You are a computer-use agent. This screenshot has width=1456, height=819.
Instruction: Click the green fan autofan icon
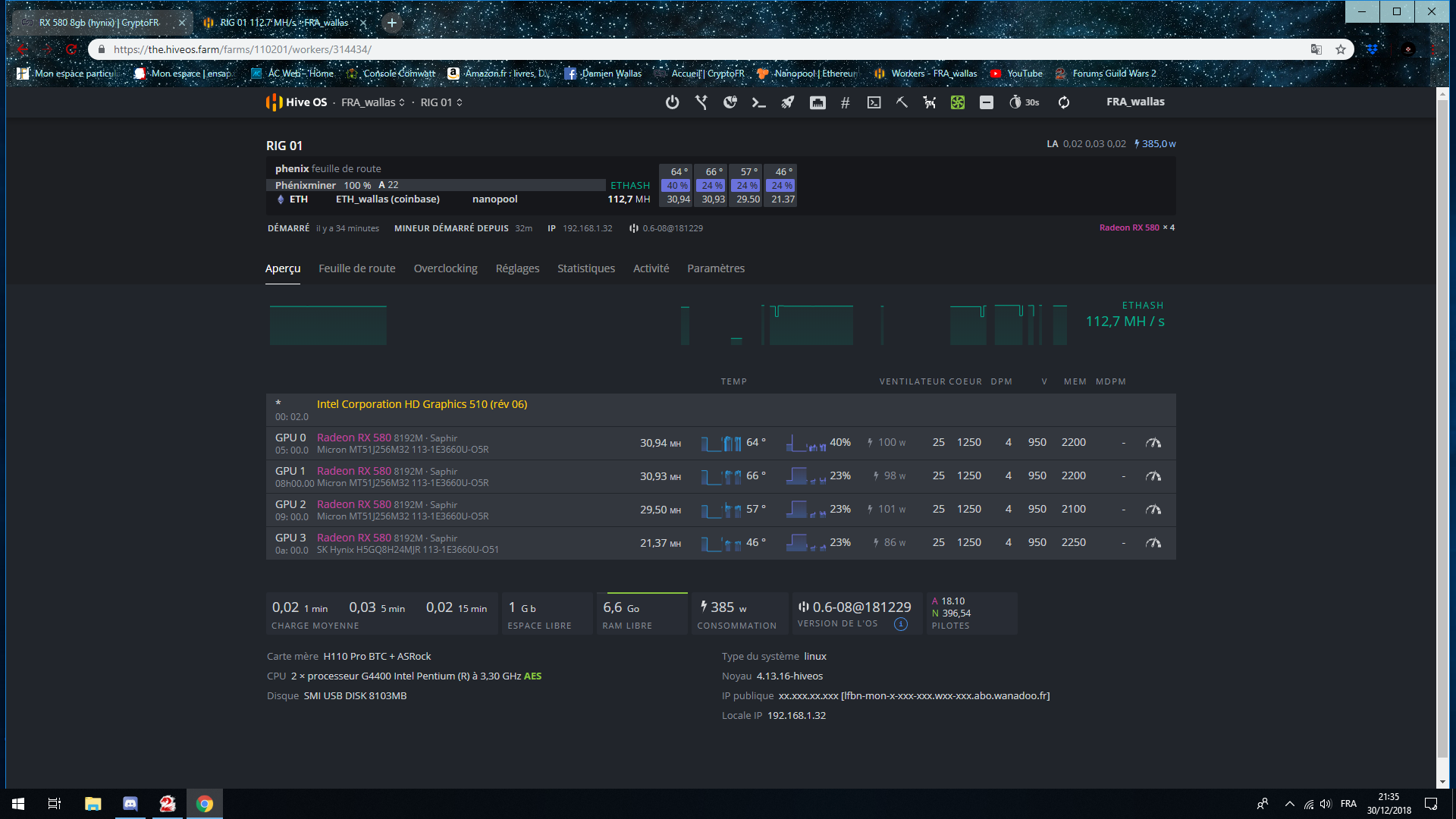[958, 102]
